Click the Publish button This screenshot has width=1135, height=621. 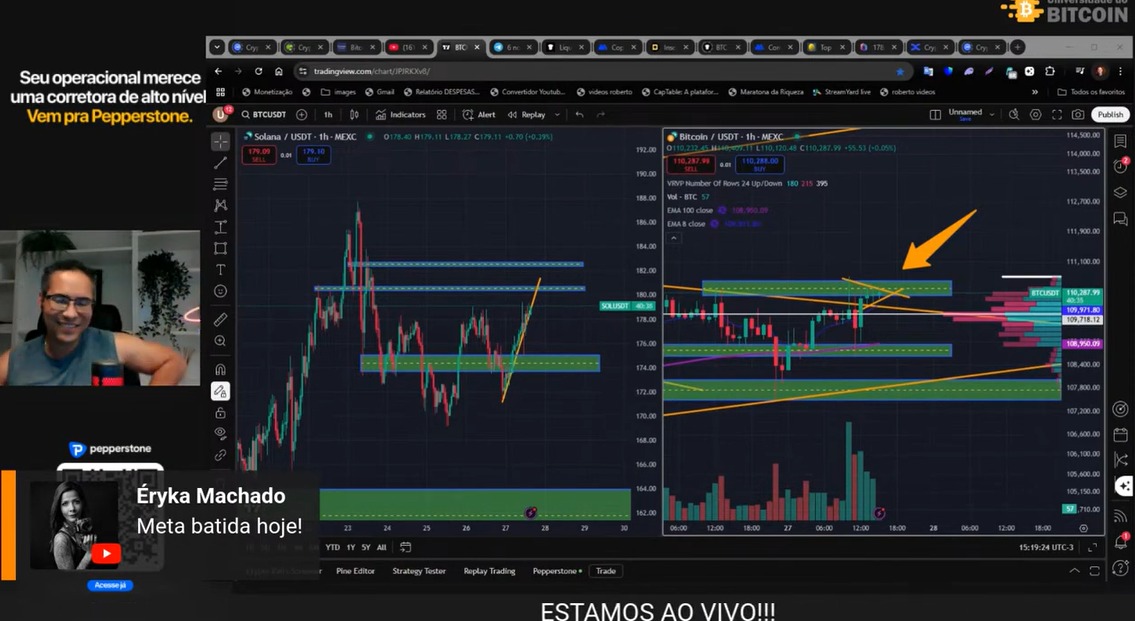(1109, 114)
